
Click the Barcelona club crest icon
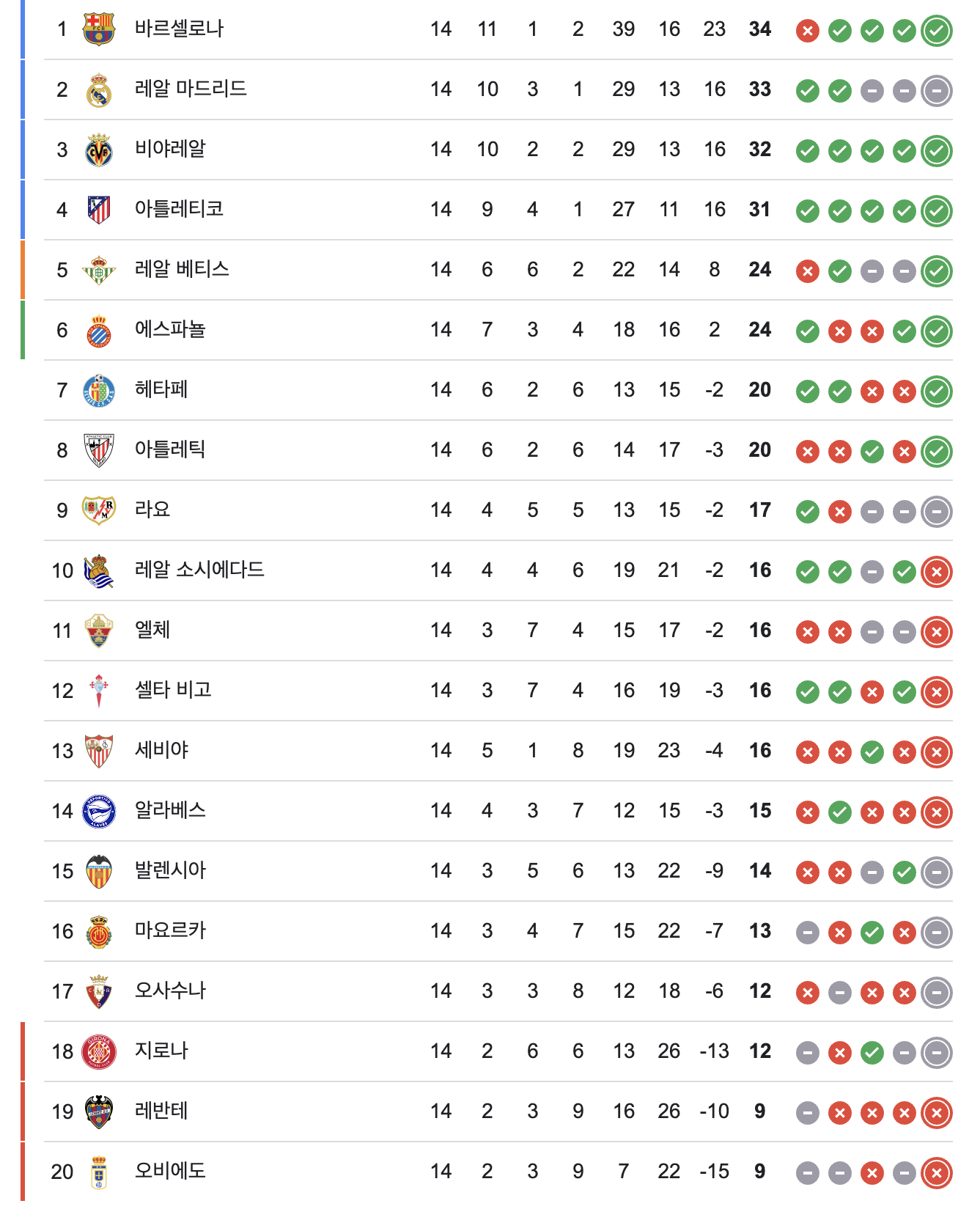click(99, 29)
